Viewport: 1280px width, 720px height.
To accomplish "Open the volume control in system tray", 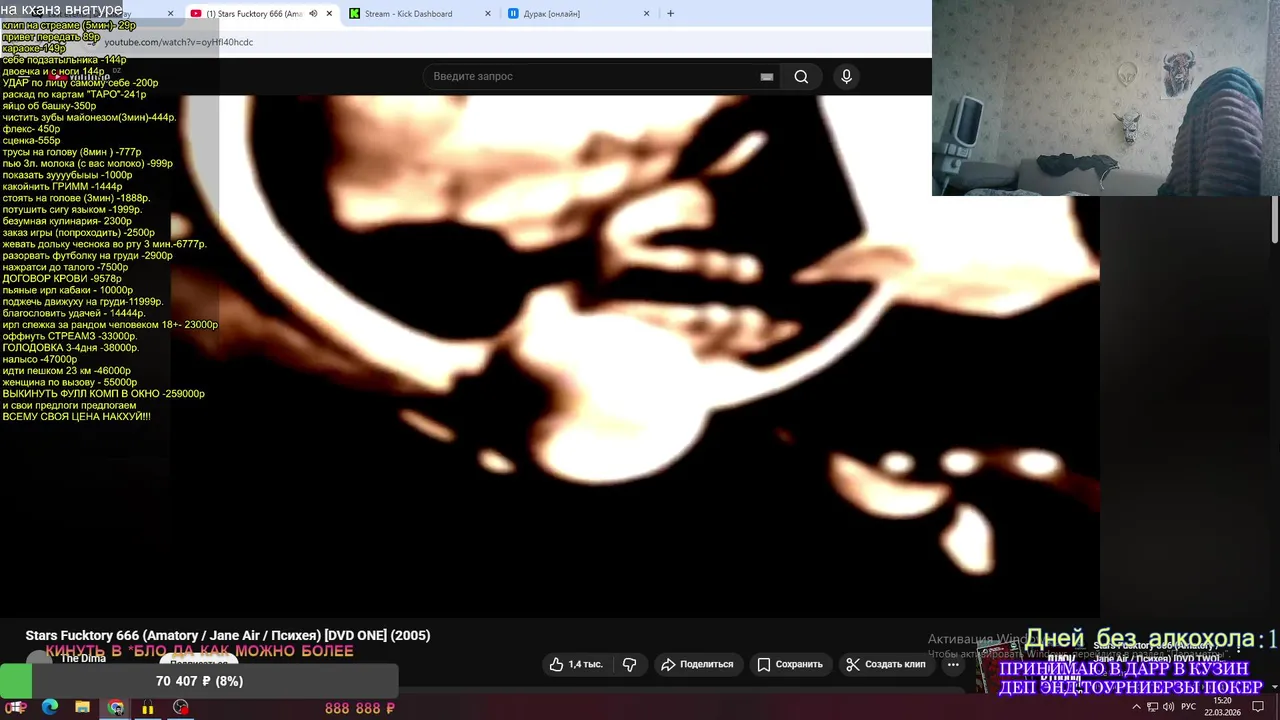I will (x=1169, y=707).
